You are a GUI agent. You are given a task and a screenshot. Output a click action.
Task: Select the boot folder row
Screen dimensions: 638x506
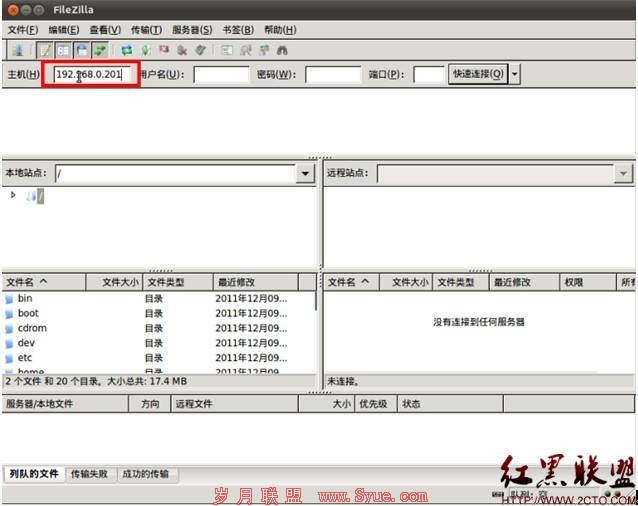tap(159, 314)
